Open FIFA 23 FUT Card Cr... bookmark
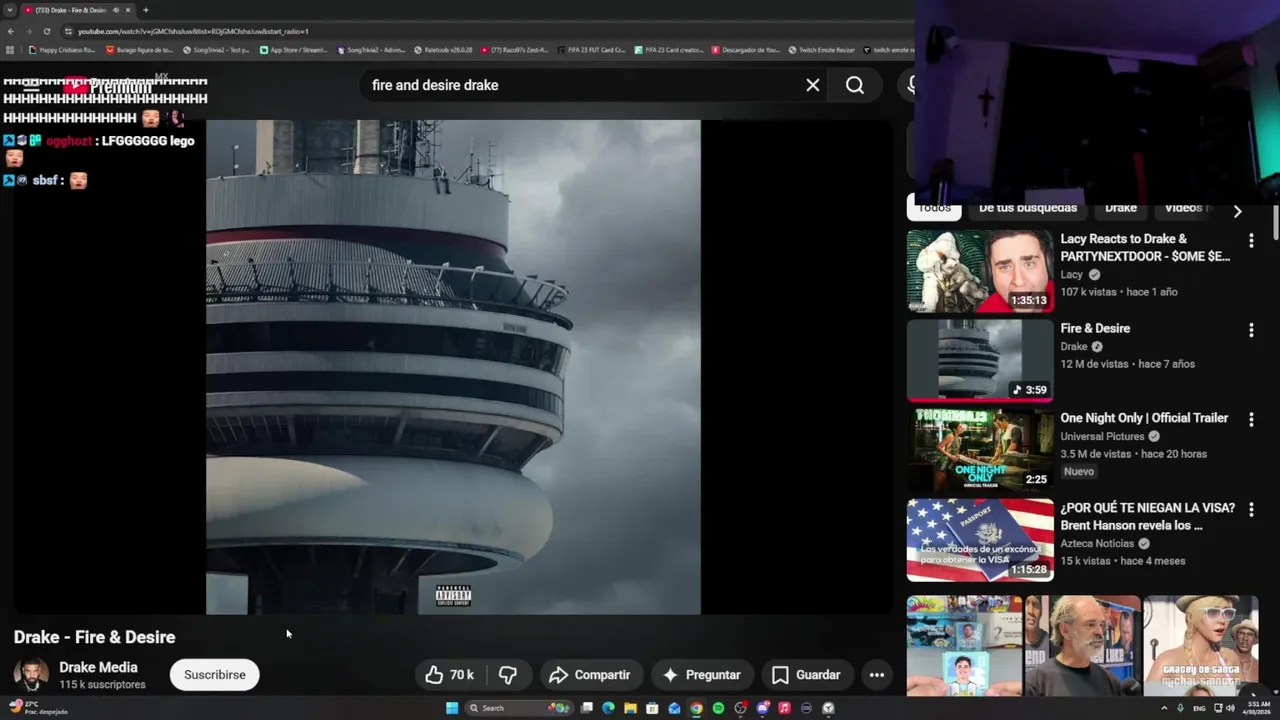The image size is (1280, 720). [x=591, y=50]
